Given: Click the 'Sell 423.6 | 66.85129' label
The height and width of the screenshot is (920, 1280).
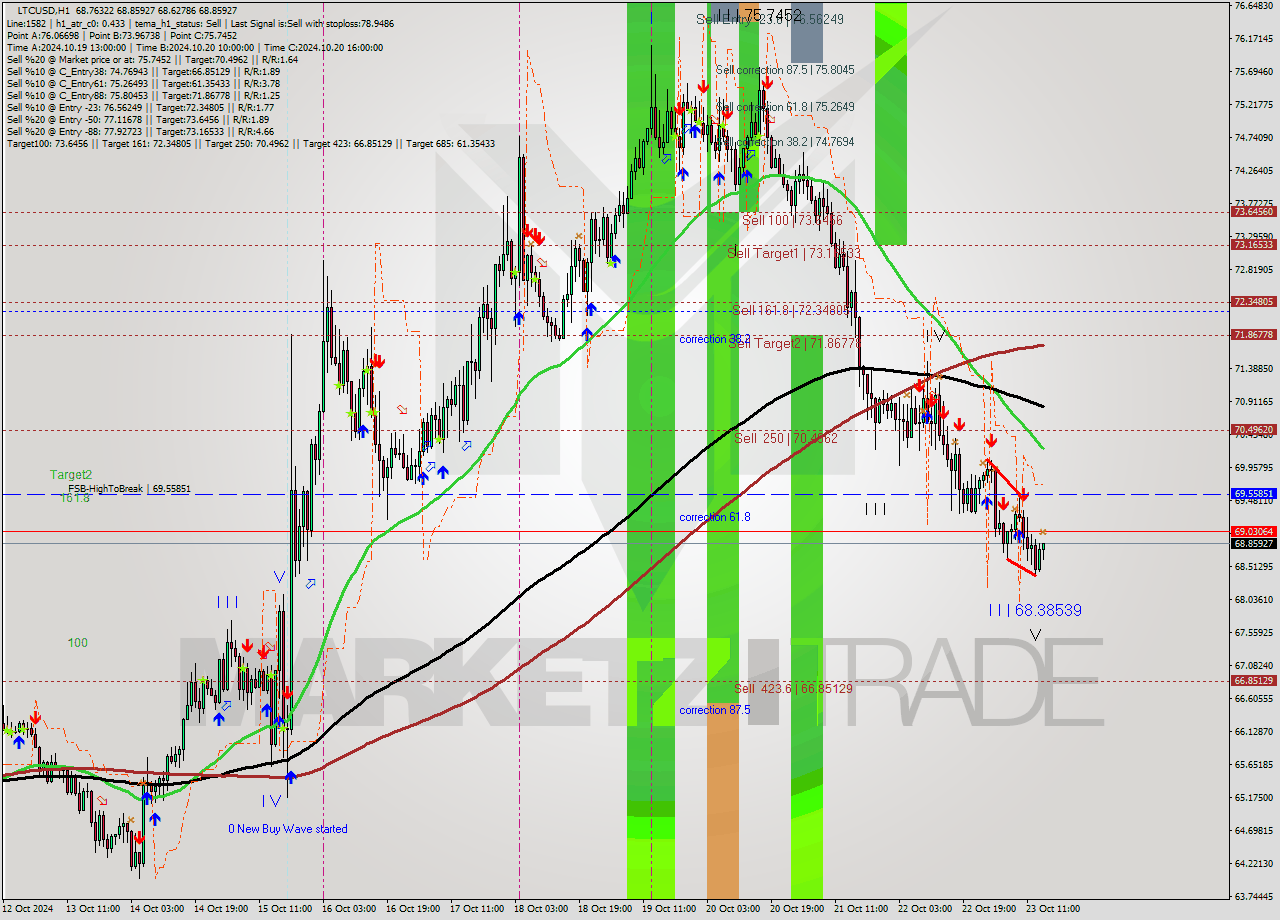Looking at the screenshot, I should (x=793, y=688).
